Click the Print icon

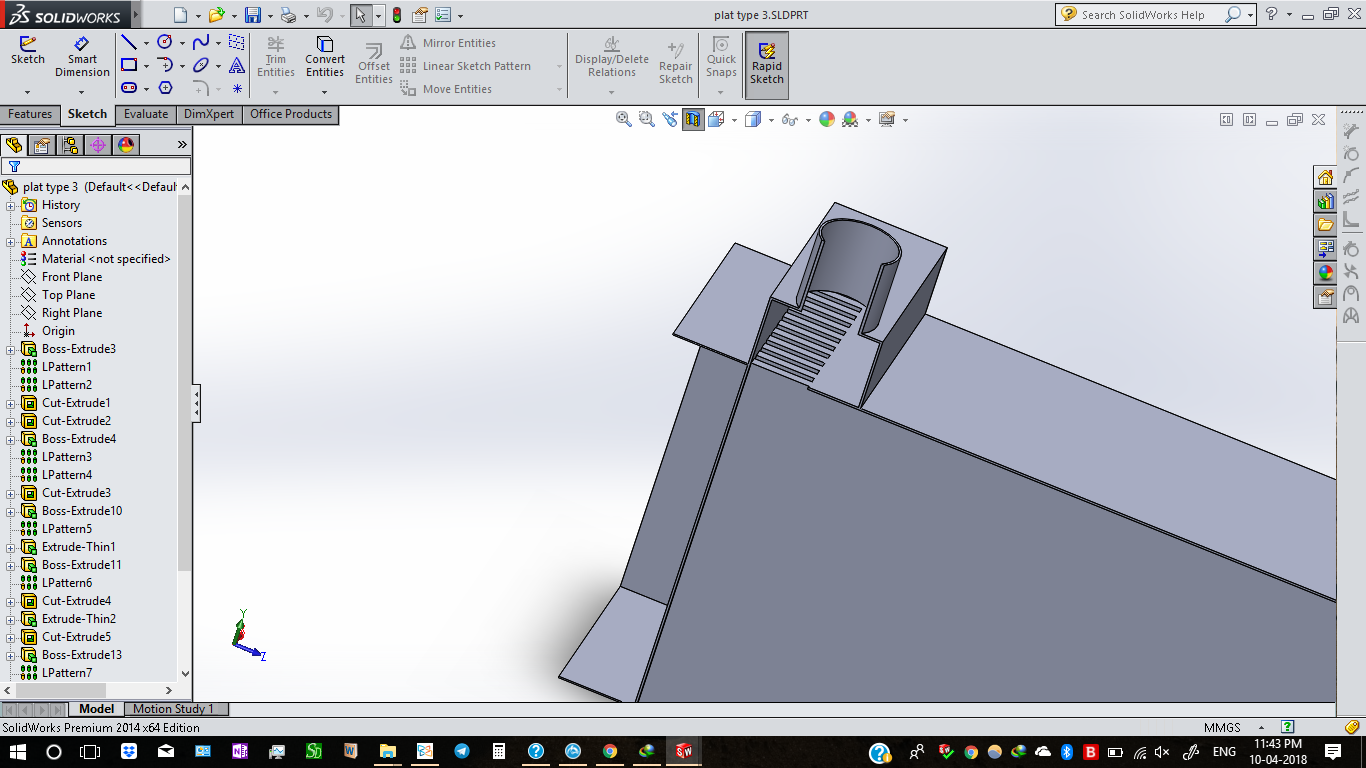288,15
